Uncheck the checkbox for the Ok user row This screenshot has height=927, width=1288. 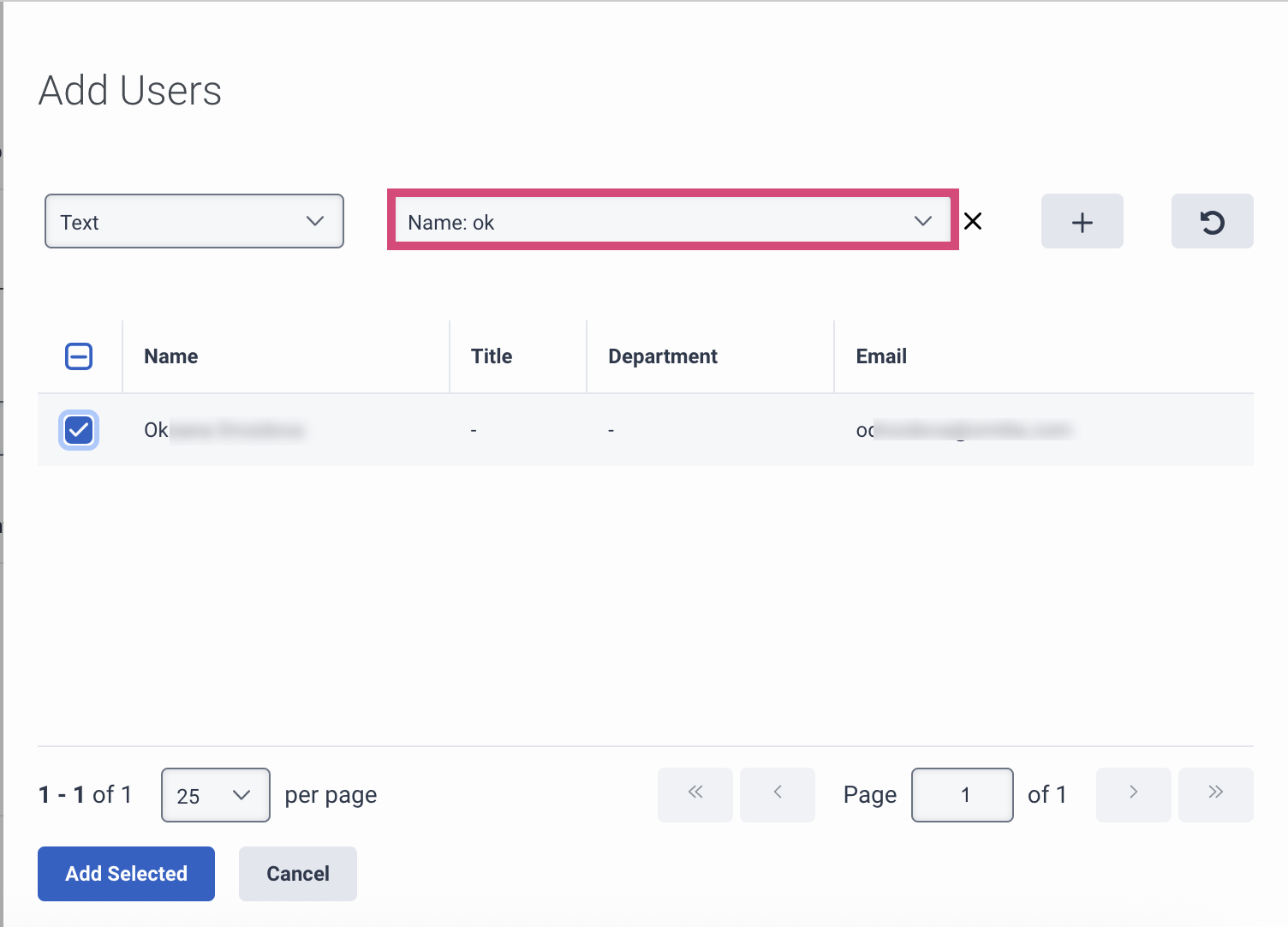pyautogui.click(x=79, y=430)
